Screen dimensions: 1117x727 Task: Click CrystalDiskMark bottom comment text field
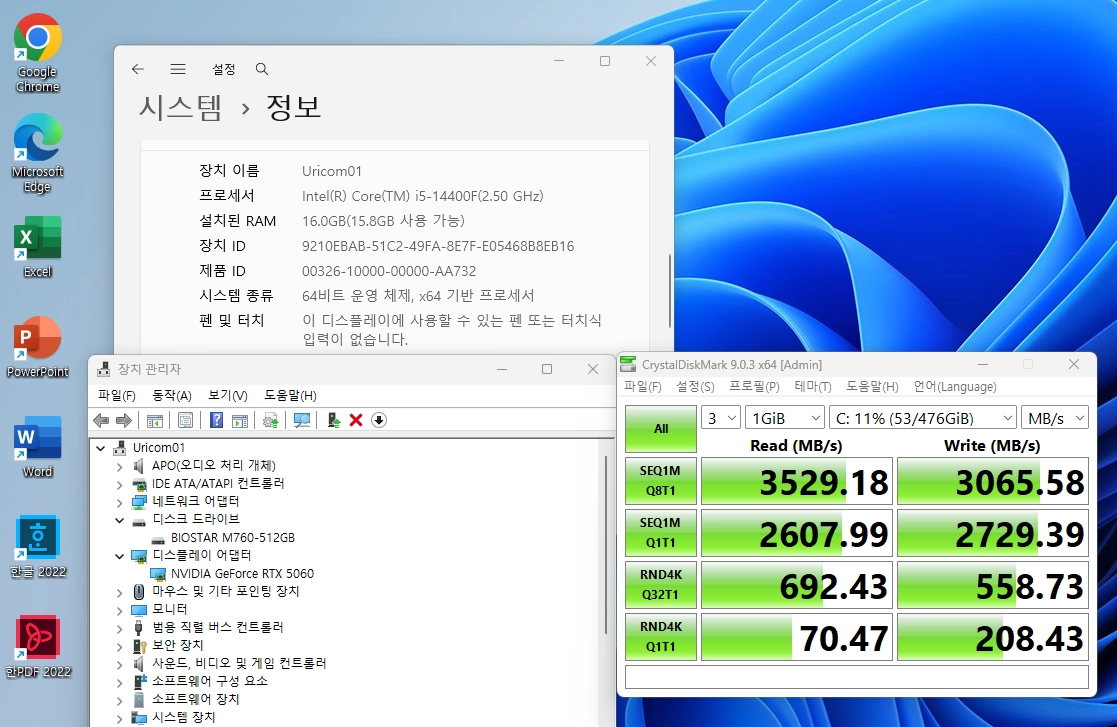click(x=856, y=677)
